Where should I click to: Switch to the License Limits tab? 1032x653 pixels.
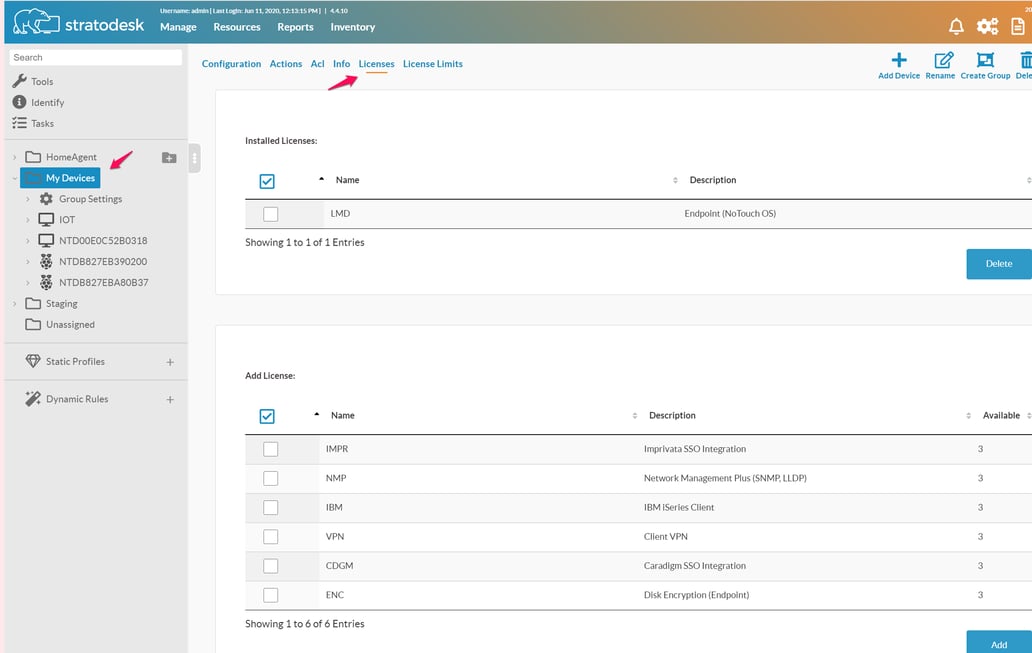point(432,64)
